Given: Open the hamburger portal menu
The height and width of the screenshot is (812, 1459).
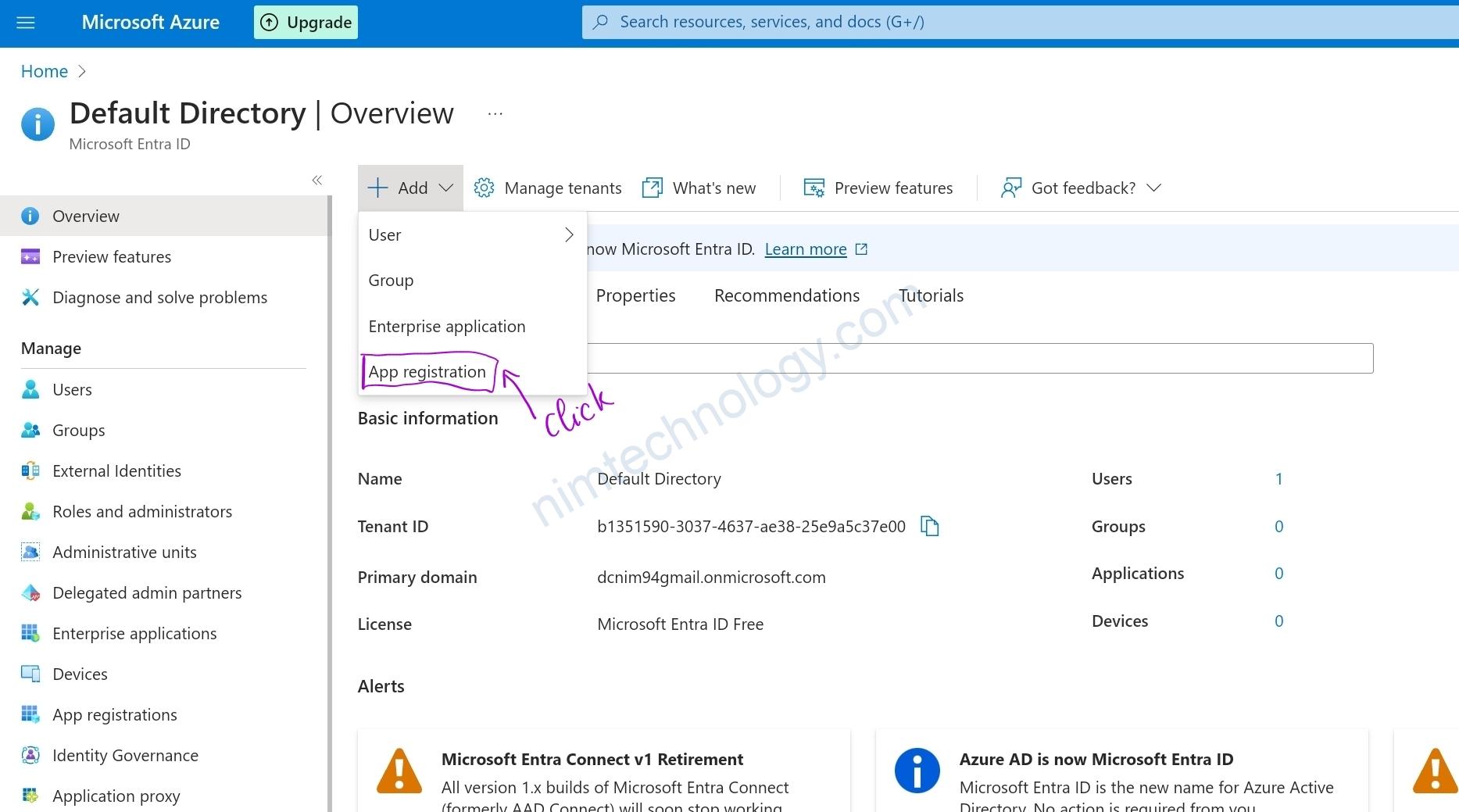Looking at the screenshot, I should [26, 23].
